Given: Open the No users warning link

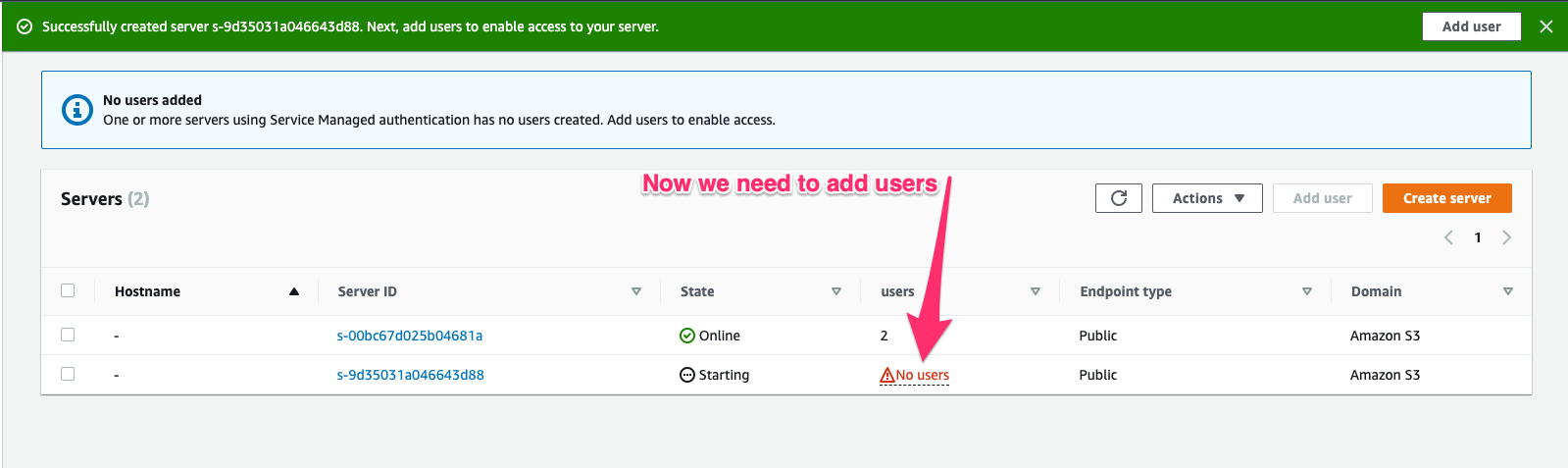Looking at the screenshot, I should pyautogui.click(x=922, y=375).
